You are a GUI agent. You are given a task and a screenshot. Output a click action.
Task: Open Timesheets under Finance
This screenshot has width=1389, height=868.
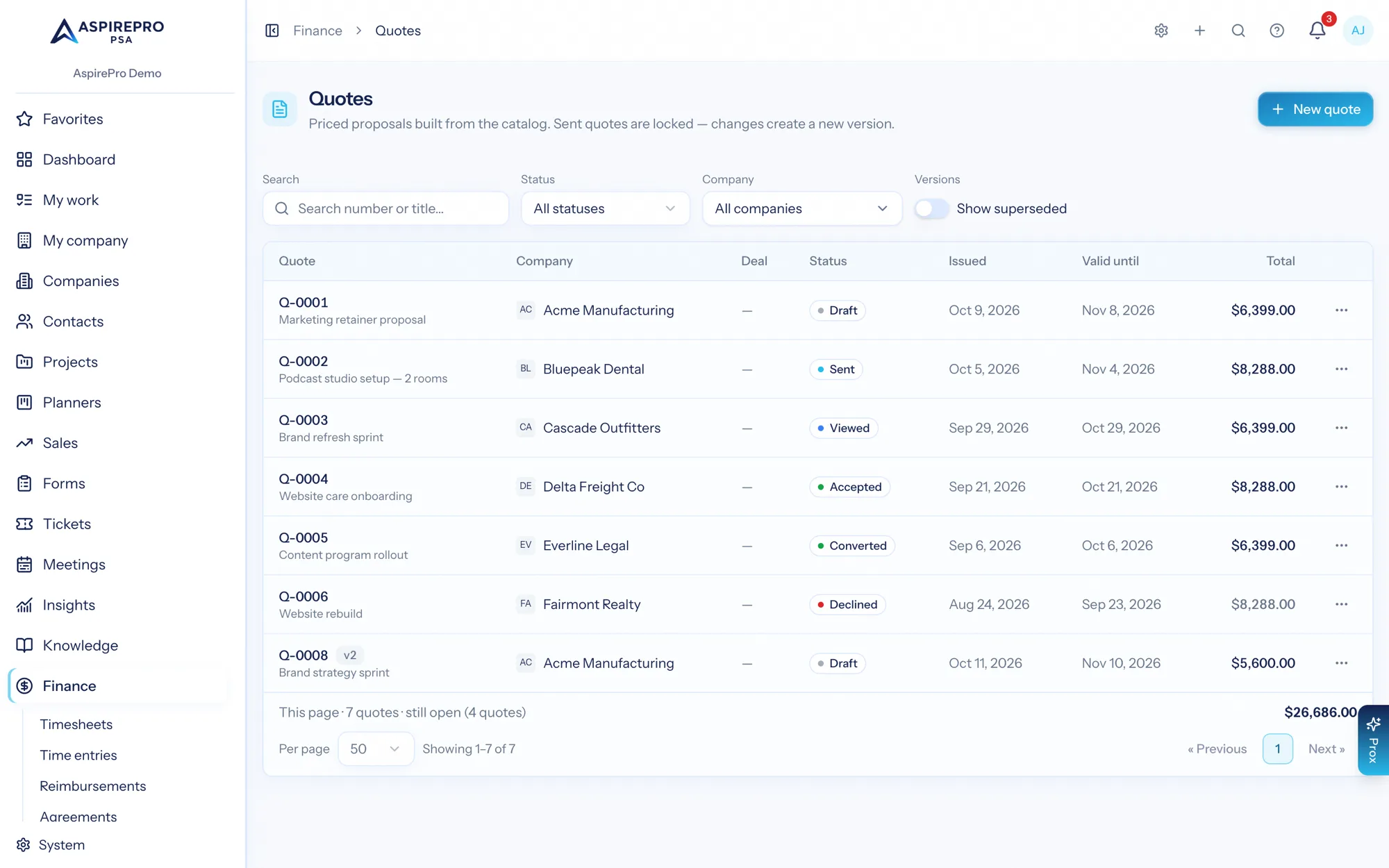(76, 724)
